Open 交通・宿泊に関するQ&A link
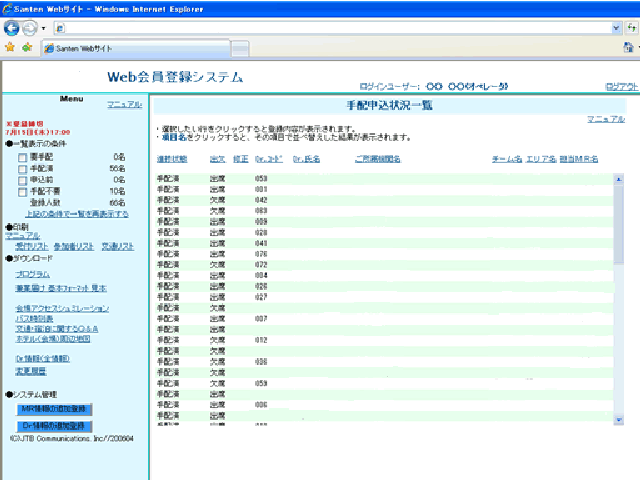The image size is (640, 480). (x=57, y=329)
